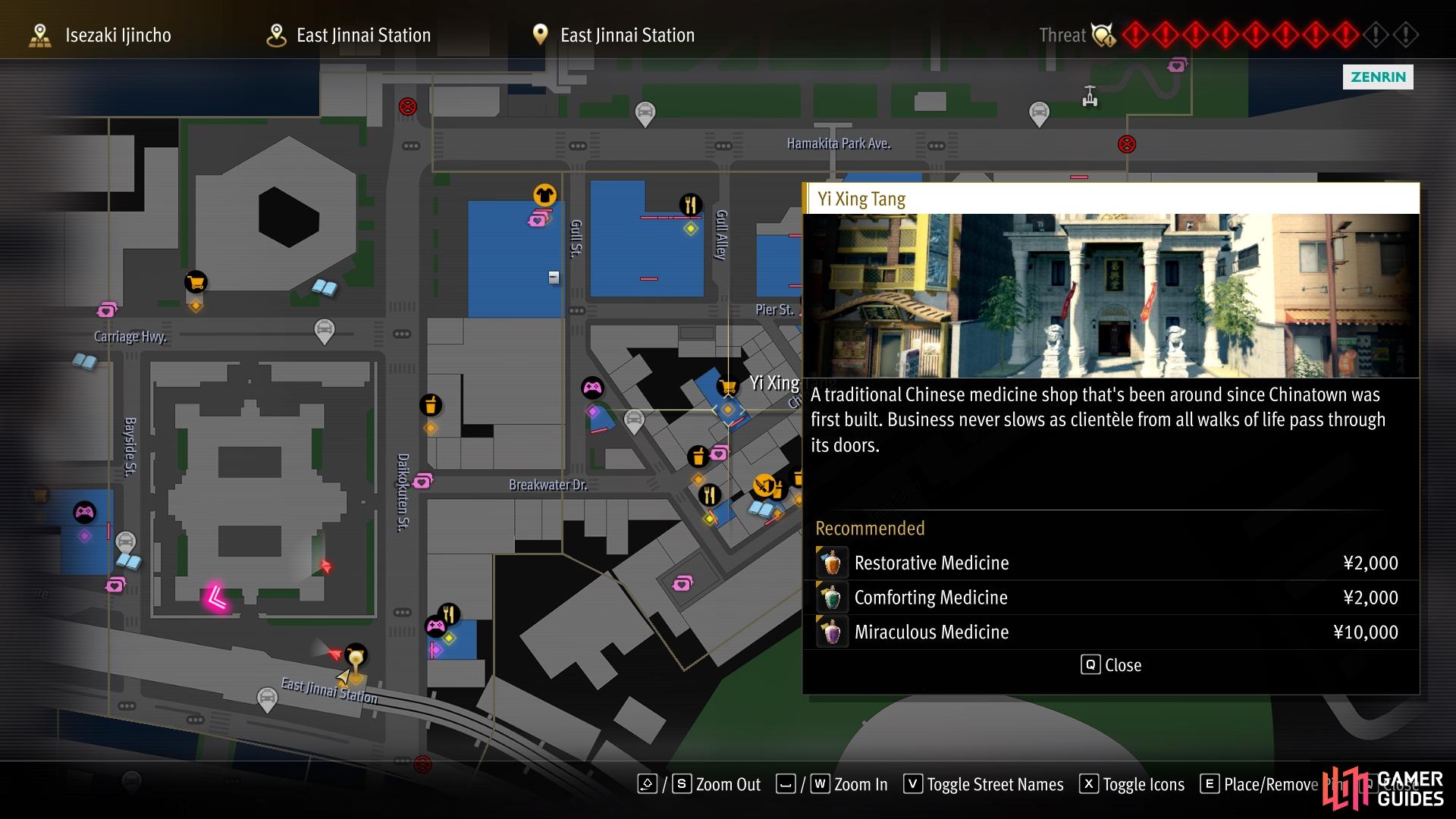The image size is (1456, 819).
Task: Click the Recommended heading
Action: point(870,528)
